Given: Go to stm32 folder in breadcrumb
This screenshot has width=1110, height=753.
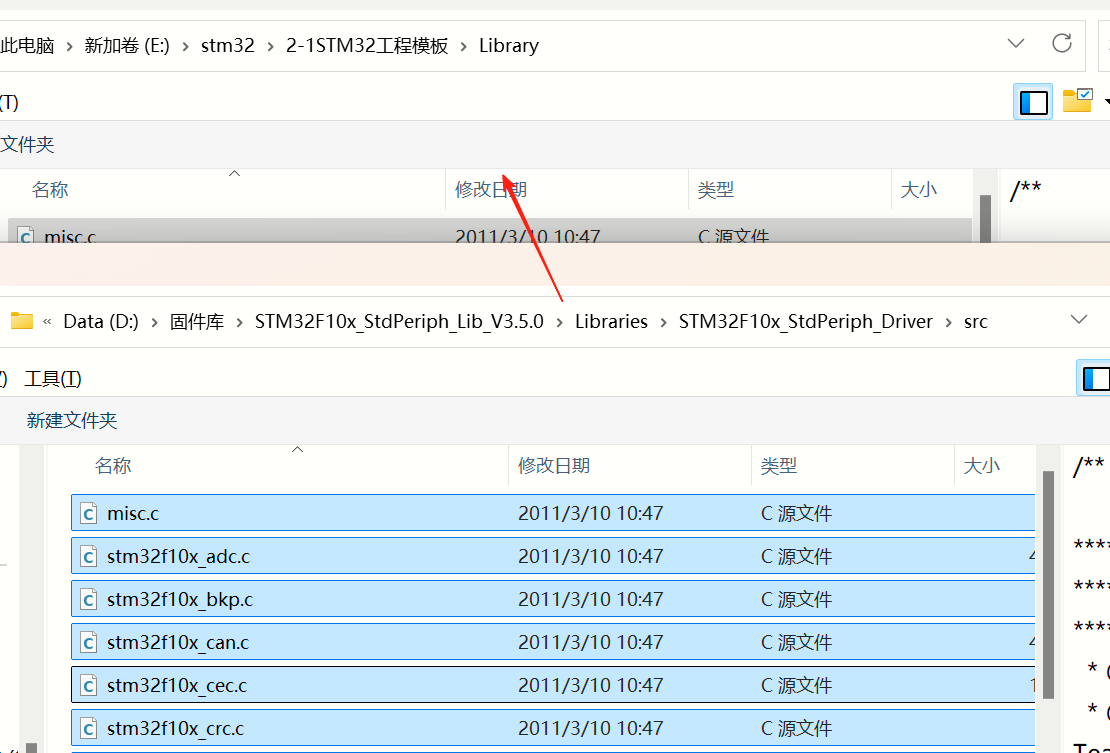Looking at the screenshot, I should [227, 46].
